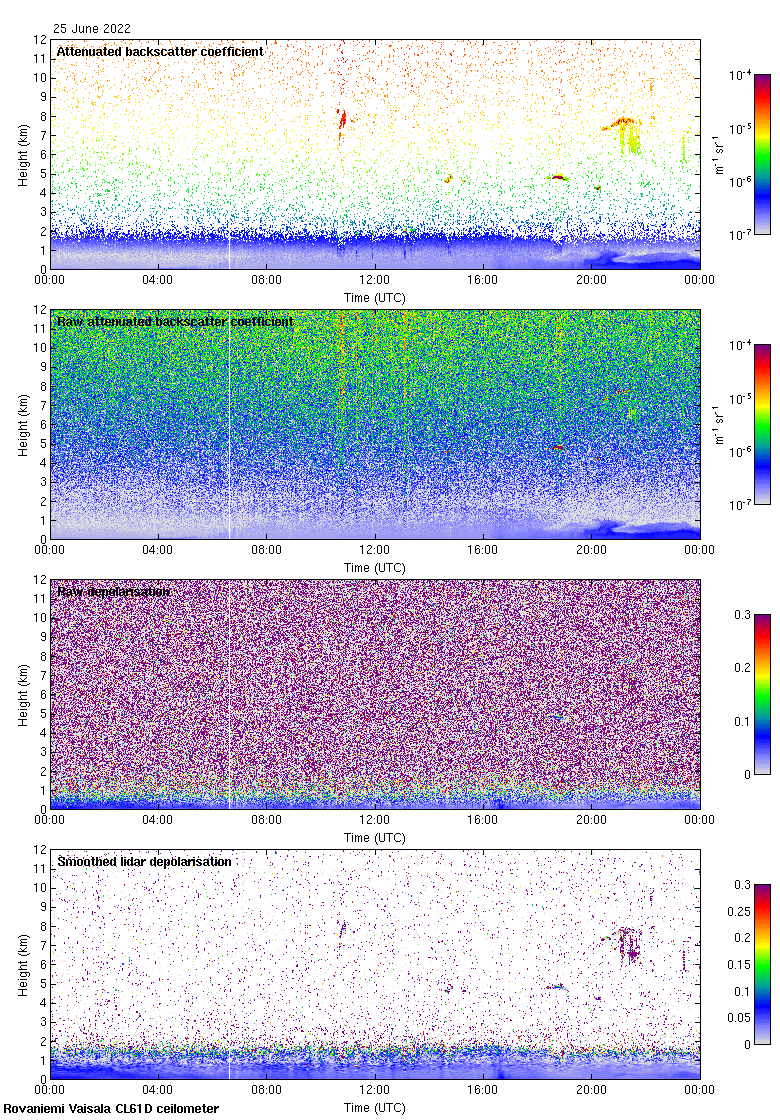This screenshot has height=1120, width=780.
Task: Click the 10⁻⁴ tick on top backscatter colorbar
Action: pos(740,75)
